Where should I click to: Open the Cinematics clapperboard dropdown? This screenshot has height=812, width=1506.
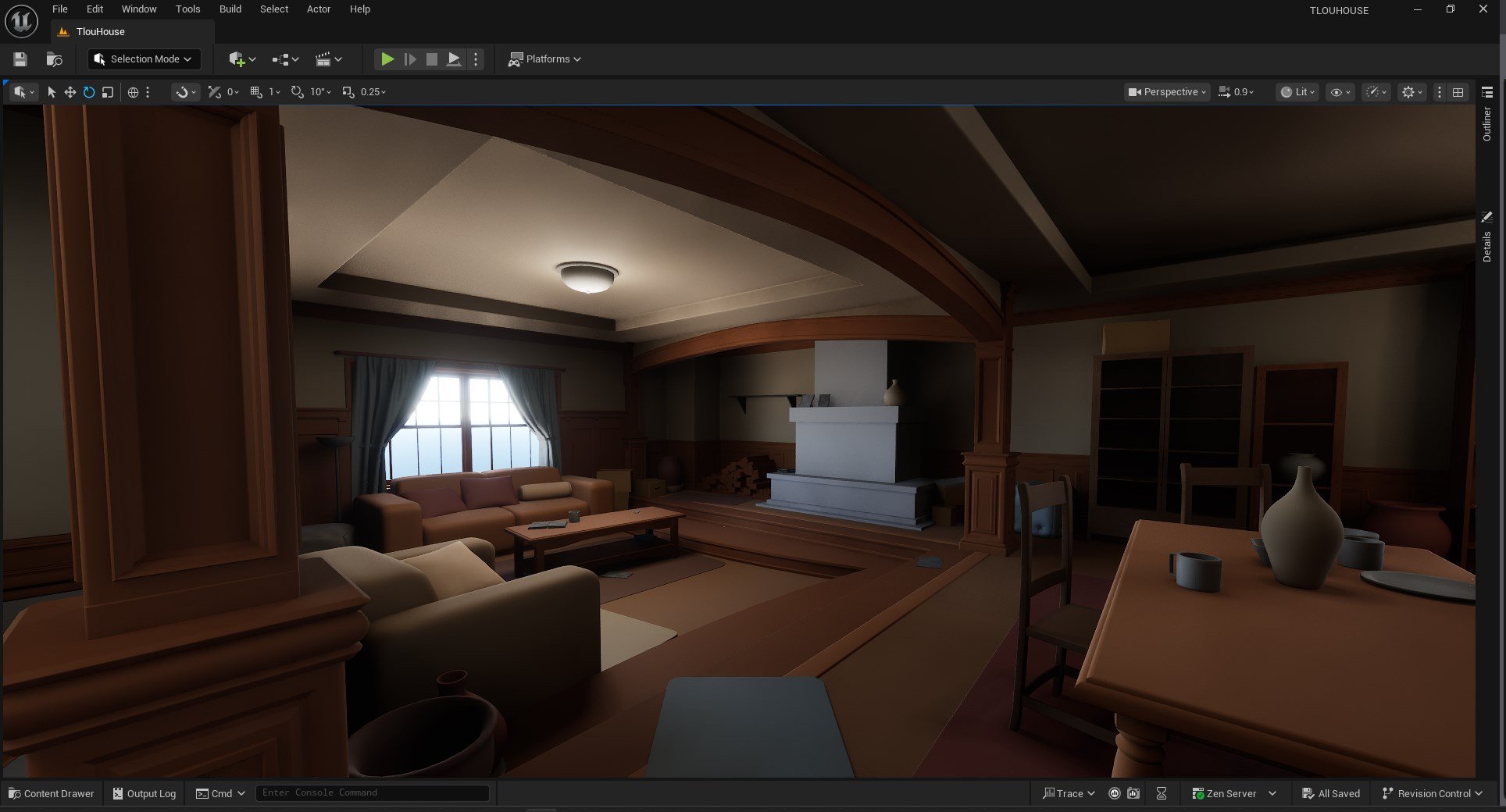point(328,59)
